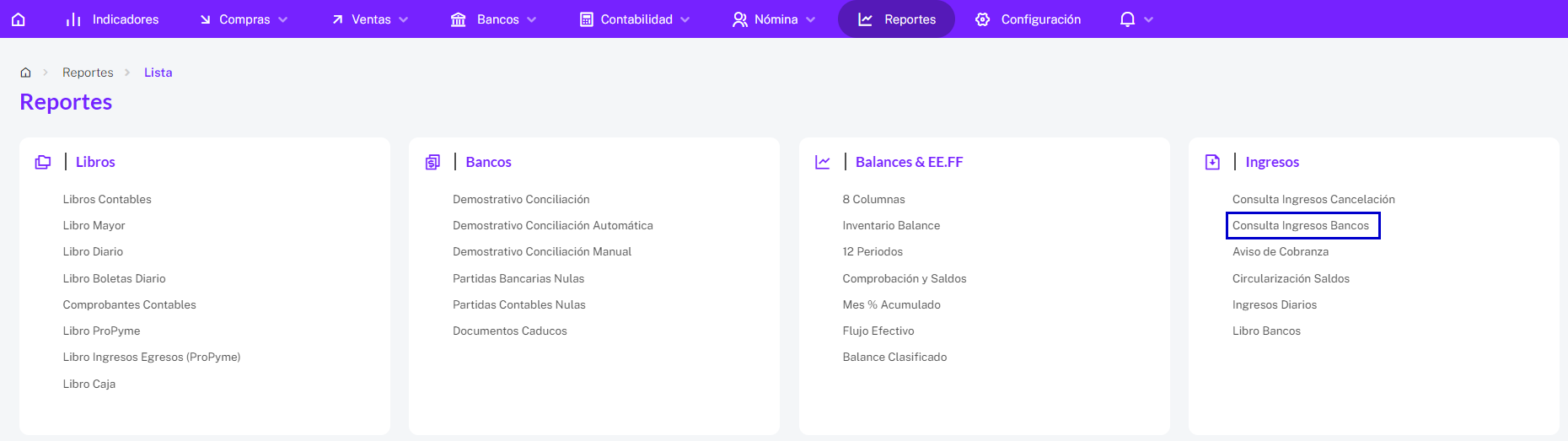Expand the Ventas dropdown menu
This screenshot has height=441, width=1568.
(371, 19)
